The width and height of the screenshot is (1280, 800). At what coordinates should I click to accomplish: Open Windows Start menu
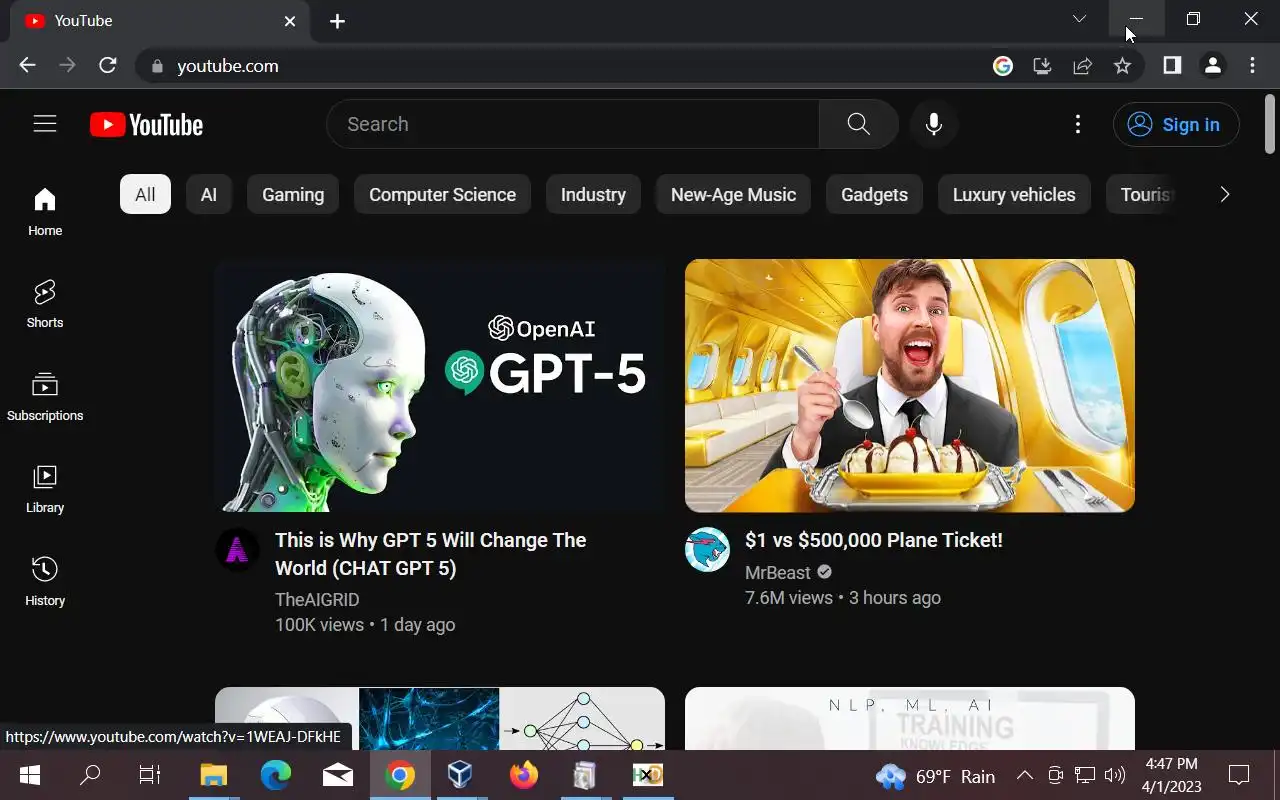(x=29, y=775)
